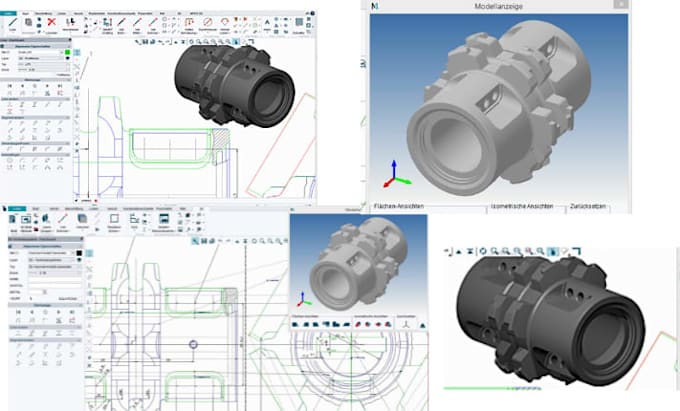Switch to Flächen-Ansichten tab in Modellanzeige

click(x=399, y=206)
